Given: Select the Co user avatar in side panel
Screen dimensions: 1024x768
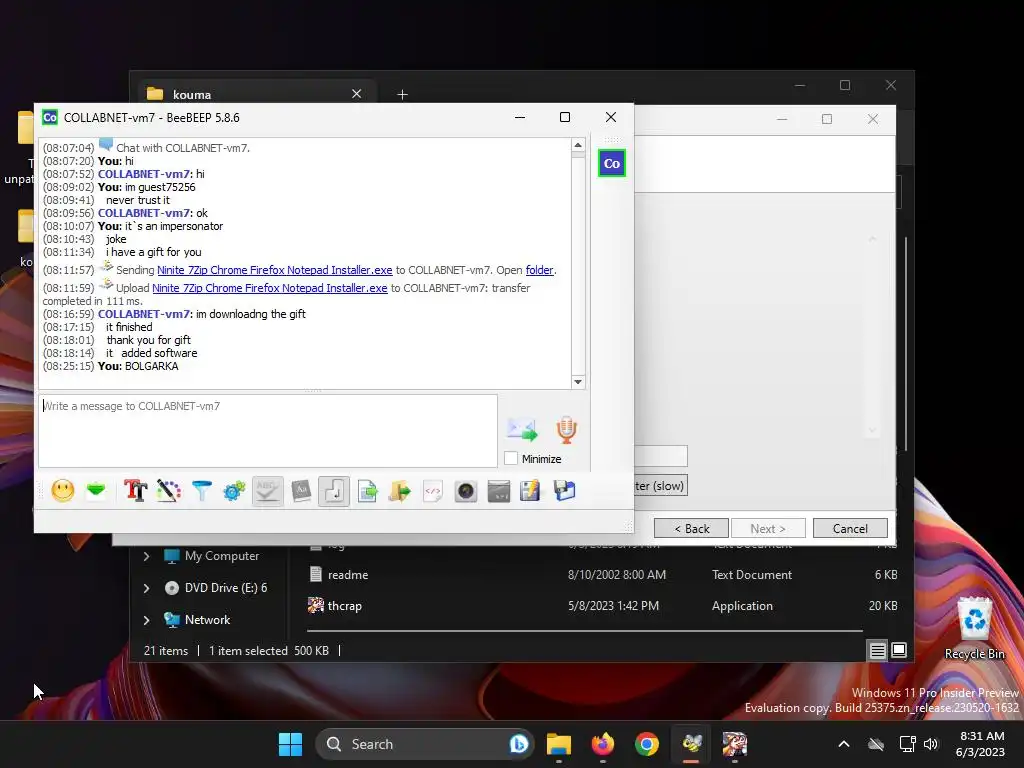Looking at the screenshot, I should click(x=612, y=163).
